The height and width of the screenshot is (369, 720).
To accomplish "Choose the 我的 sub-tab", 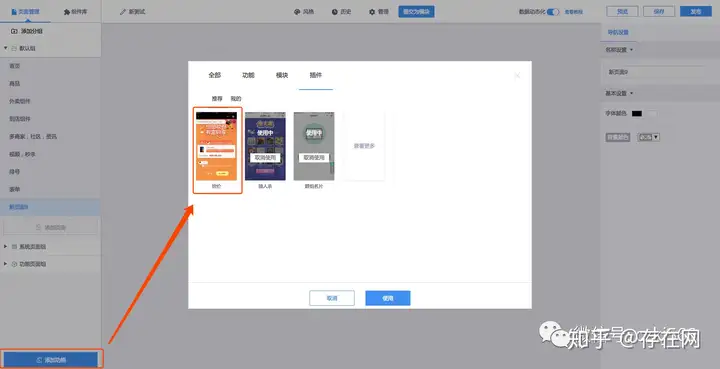I will (x=236, y=99).
